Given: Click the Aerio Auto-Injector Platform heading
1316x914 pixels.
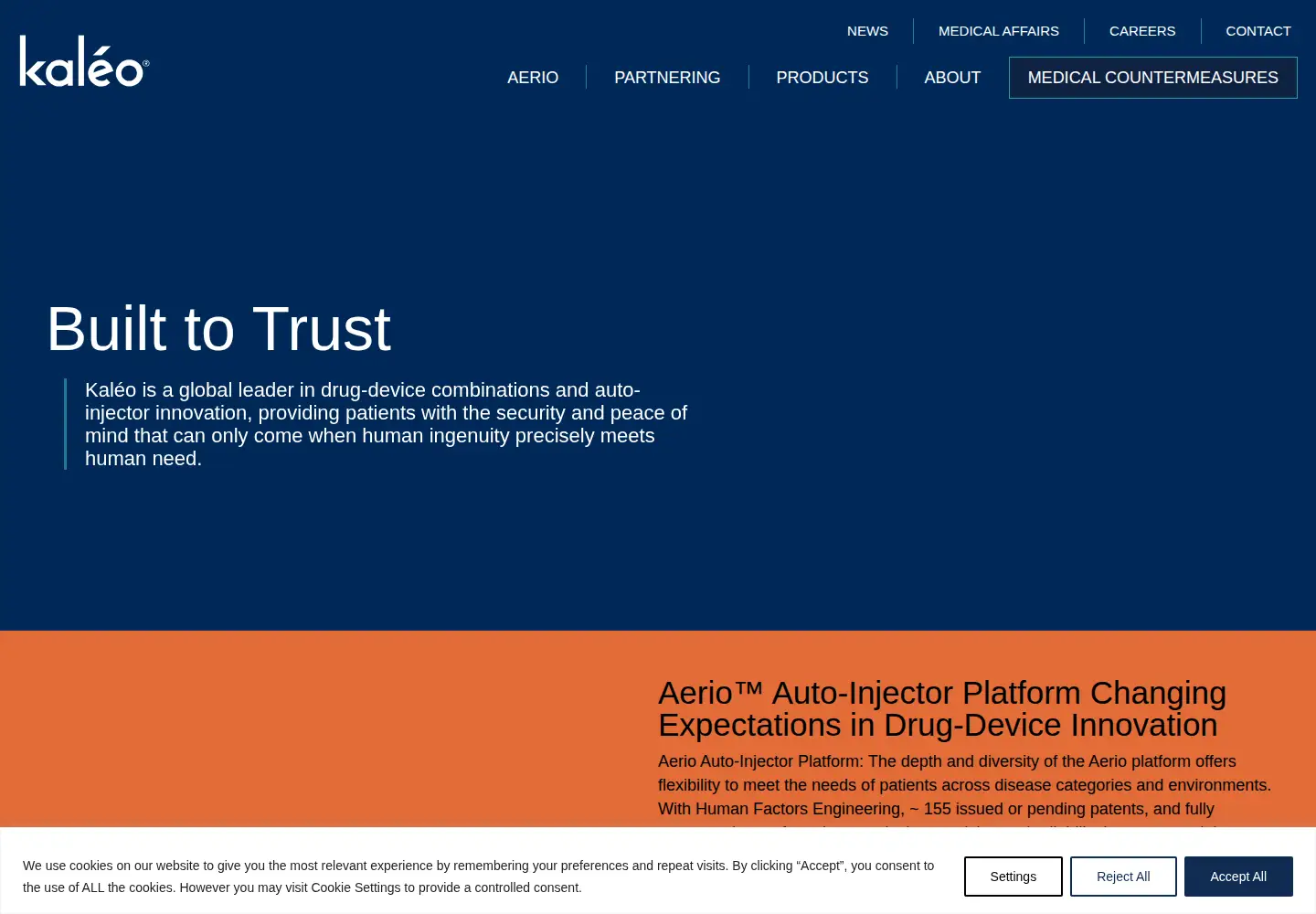Looking at the screenshot, I should click(x=942, y=708).
